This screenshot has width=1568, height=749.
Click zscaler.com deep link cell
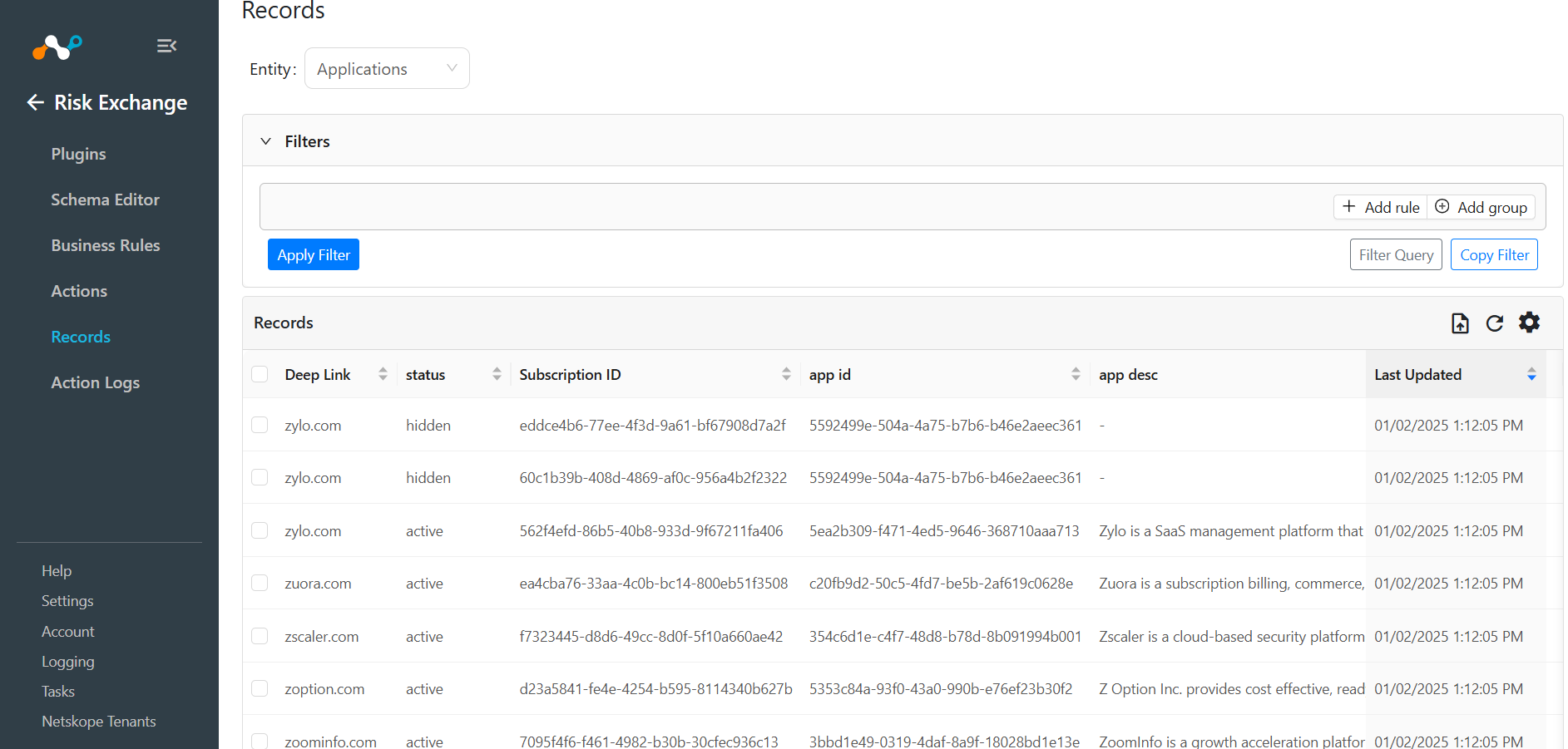(x=322, y=637)
